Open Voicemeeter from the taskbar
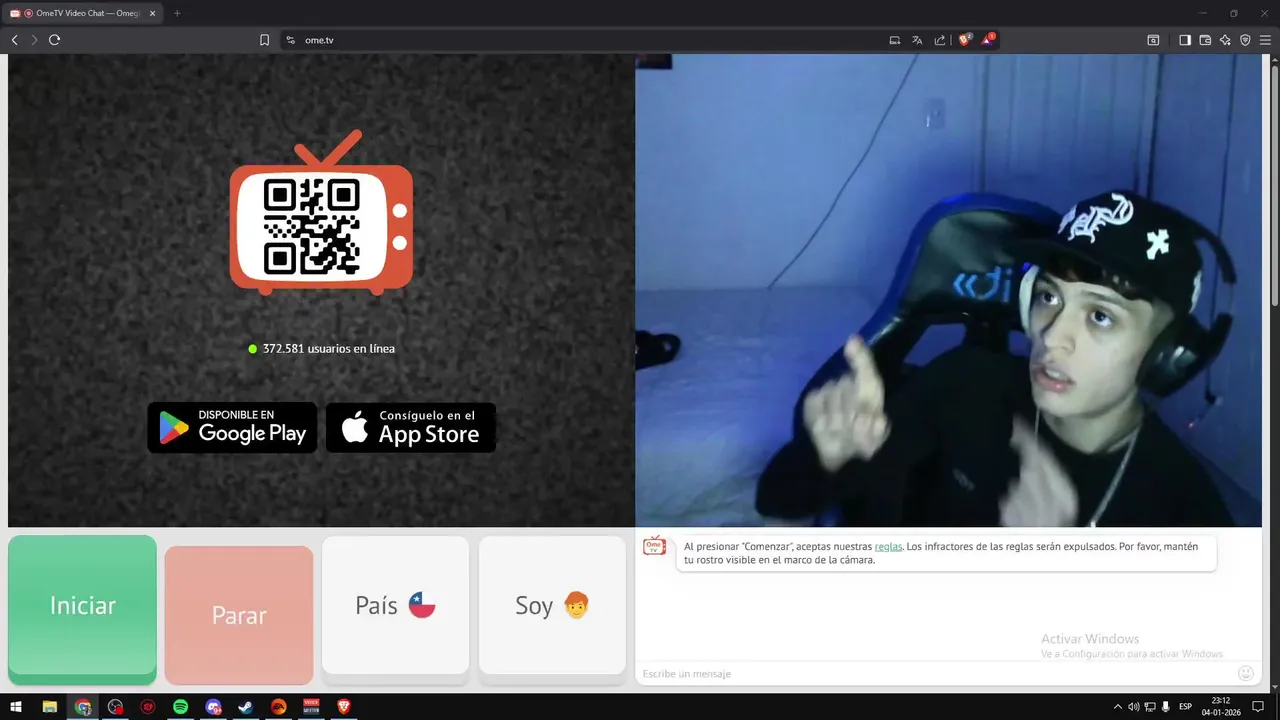1280x720 pixels. coord(311,707)
